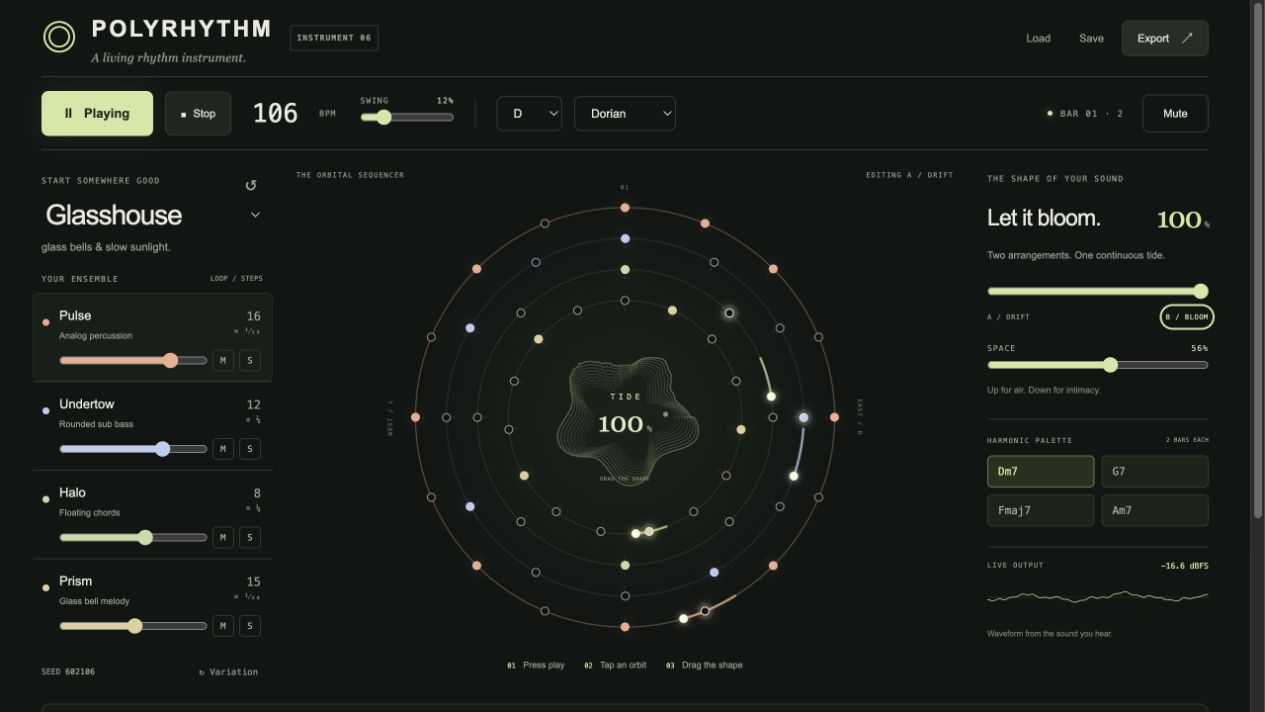Mute the Prism track with M
1265x712 pixels.
(x=223, y=626)
